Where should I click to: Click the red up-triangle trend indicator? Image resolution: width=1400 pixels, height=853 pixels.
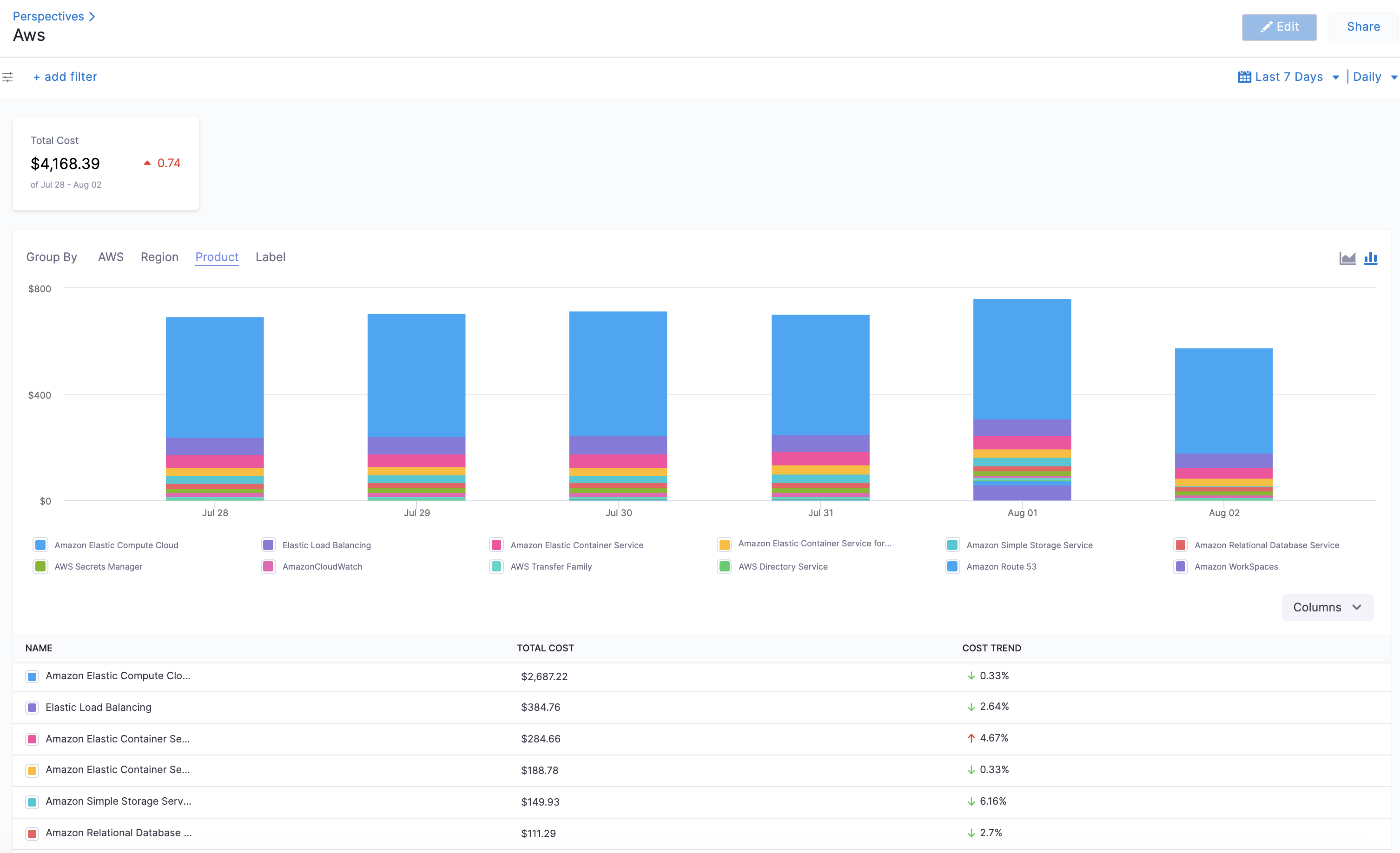tap(147, 163)
